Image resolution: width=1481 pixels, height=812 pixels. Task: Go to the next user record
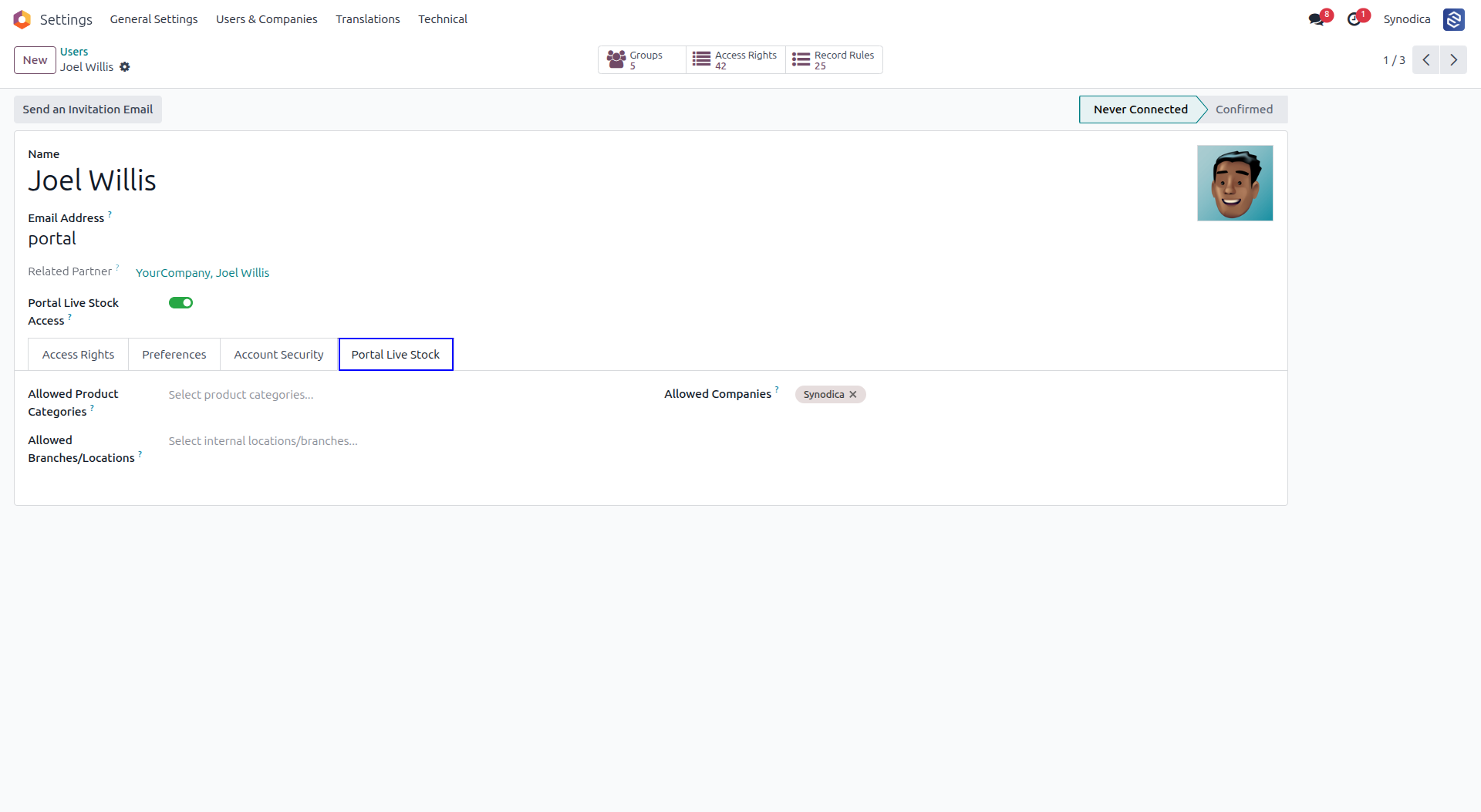(x=1453, y=60)
